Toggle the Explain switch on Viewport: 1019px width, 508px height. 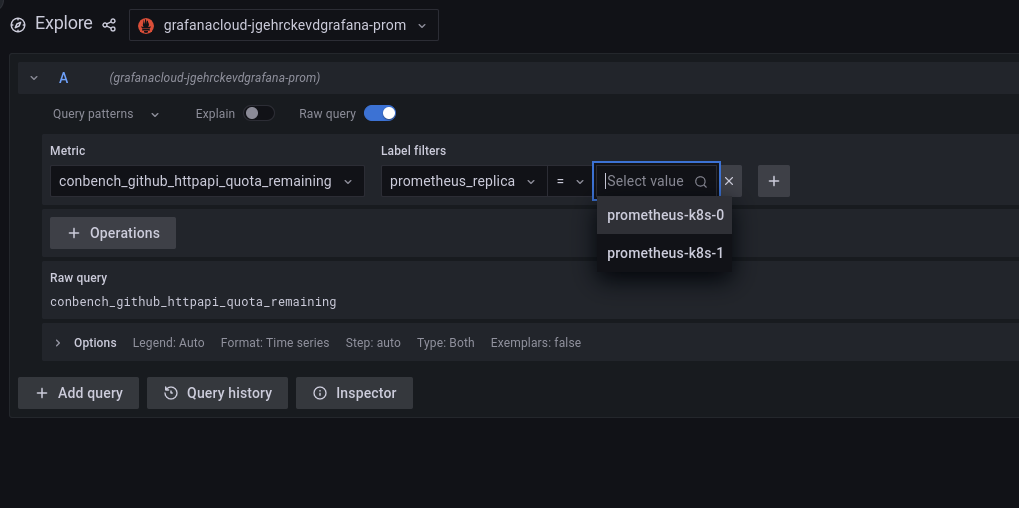(259, 114)
